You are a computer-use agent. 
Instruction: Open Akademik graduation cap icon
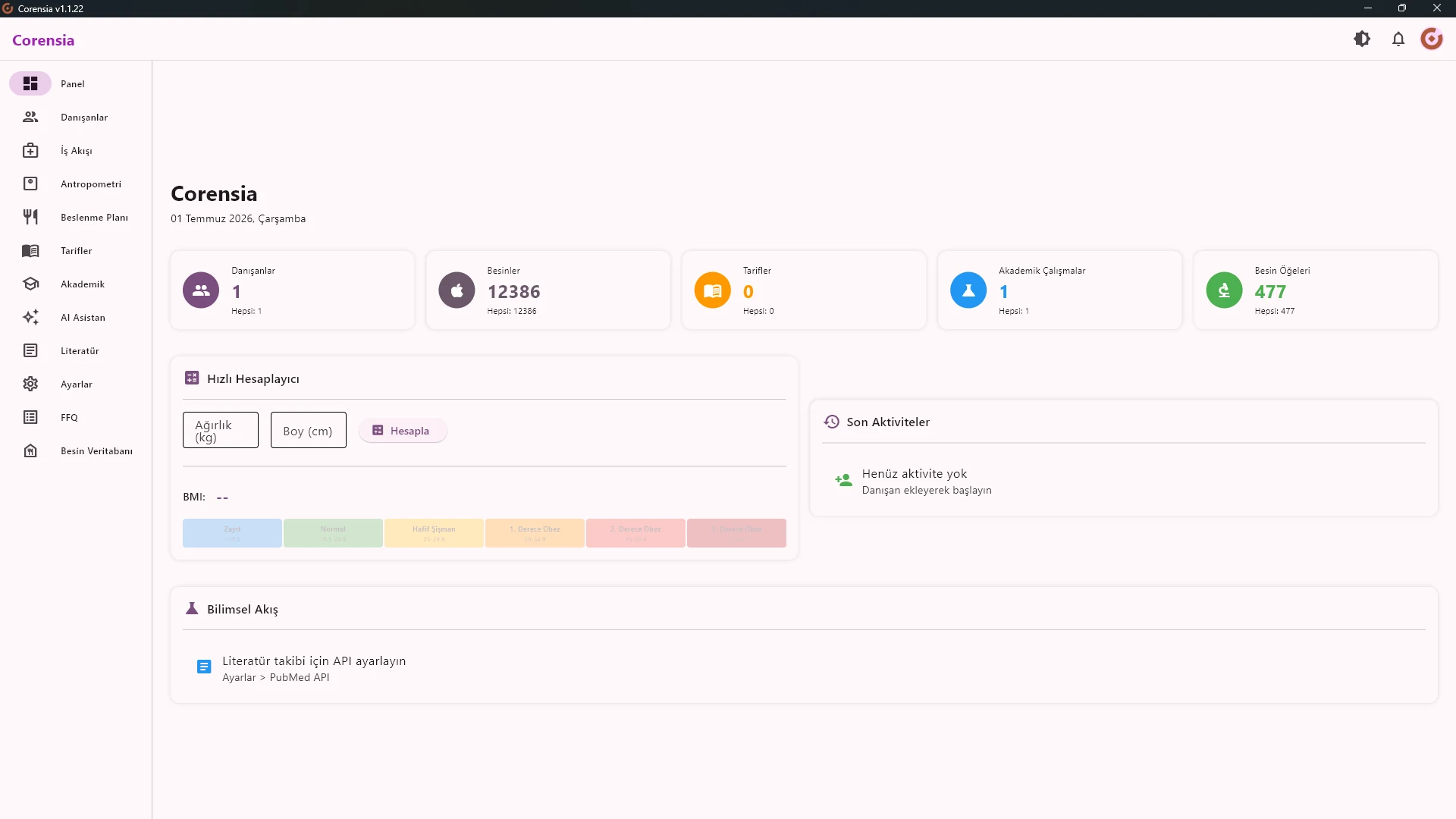click(30, 284)
